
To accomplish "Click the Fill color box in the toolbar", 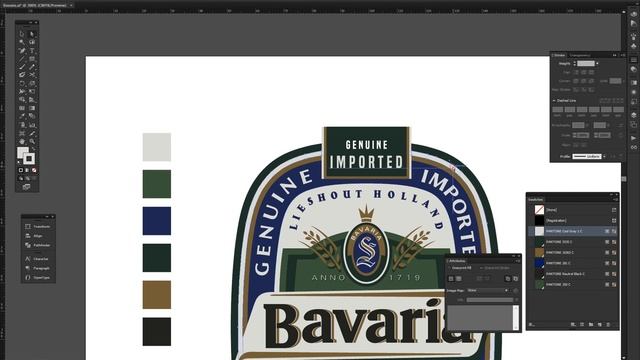I will tap(22, 152).
